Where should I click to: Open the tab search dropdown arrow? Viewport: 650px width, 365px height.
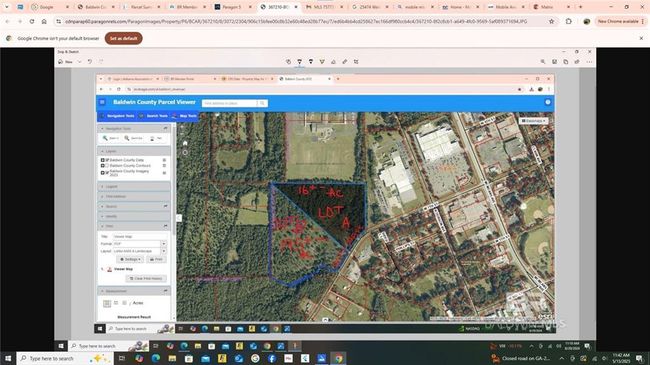point(7,7)
